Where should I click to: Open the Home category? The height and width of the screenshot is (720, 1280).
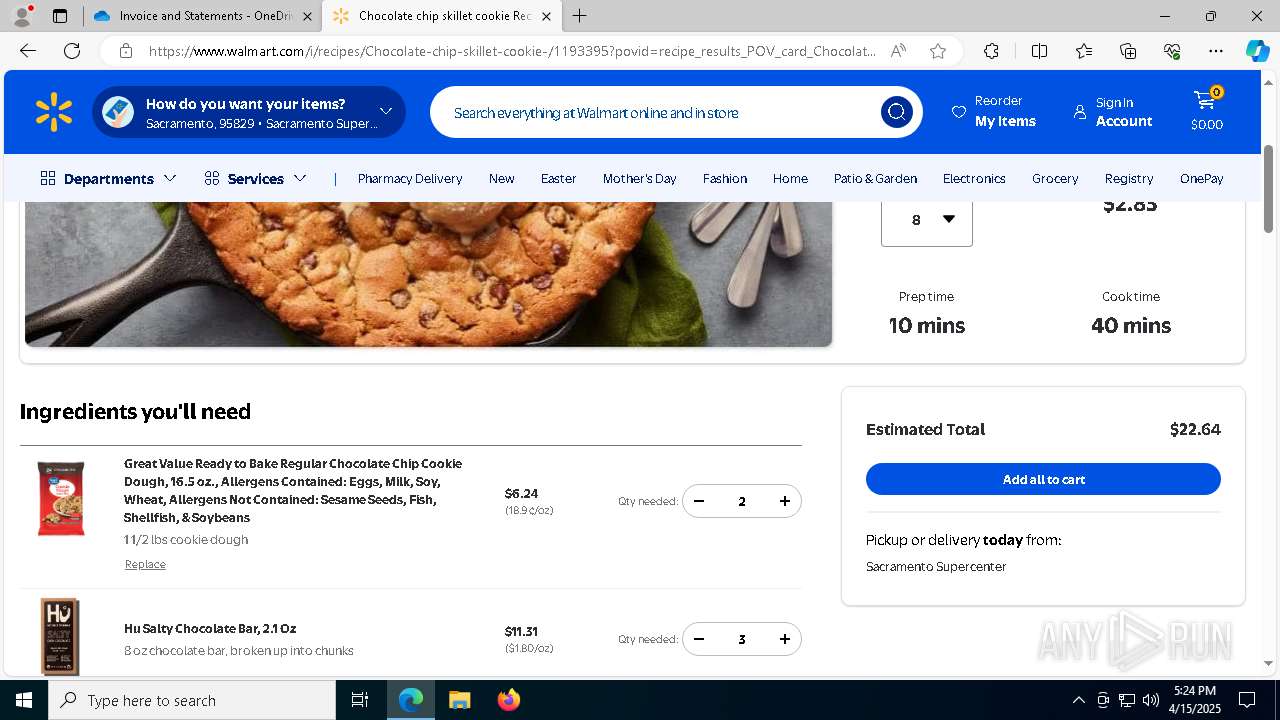(790, 178)
